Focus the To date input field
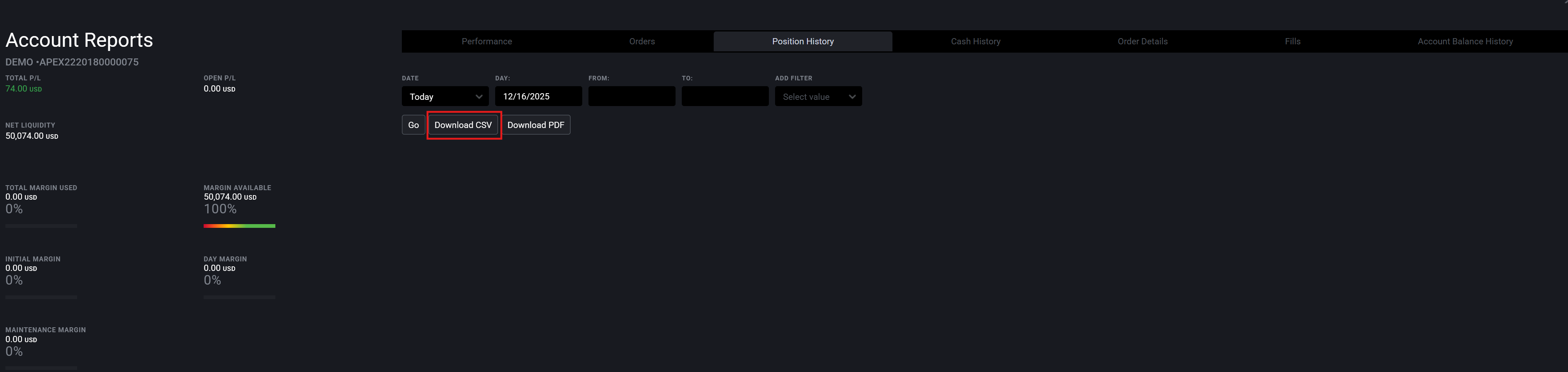This screenshot has width=1568, height=372. pos(725,96)
